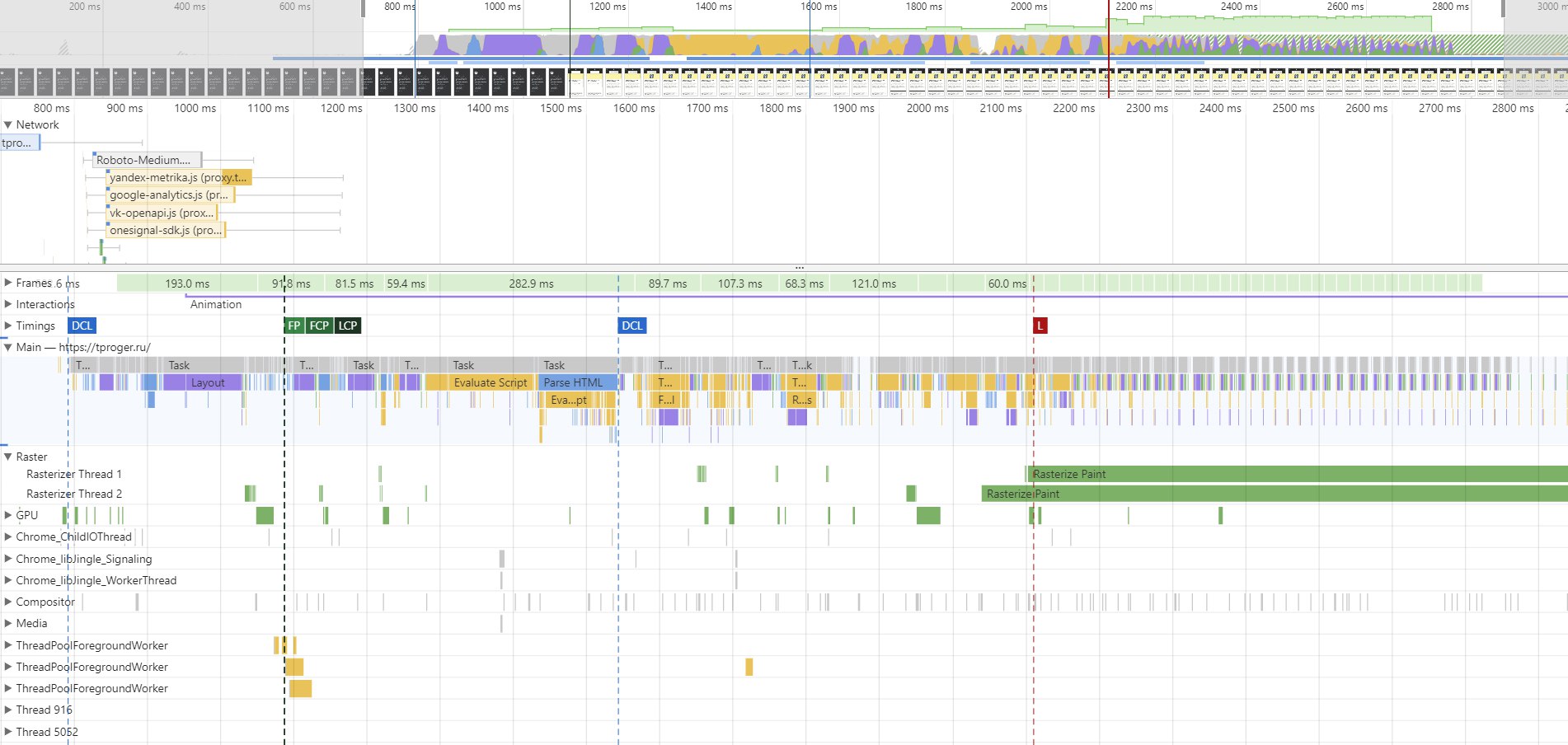The width and height of the screenshot is (1568, 745).
Task: Click the FCP timing marker
Action: point(319,326)
